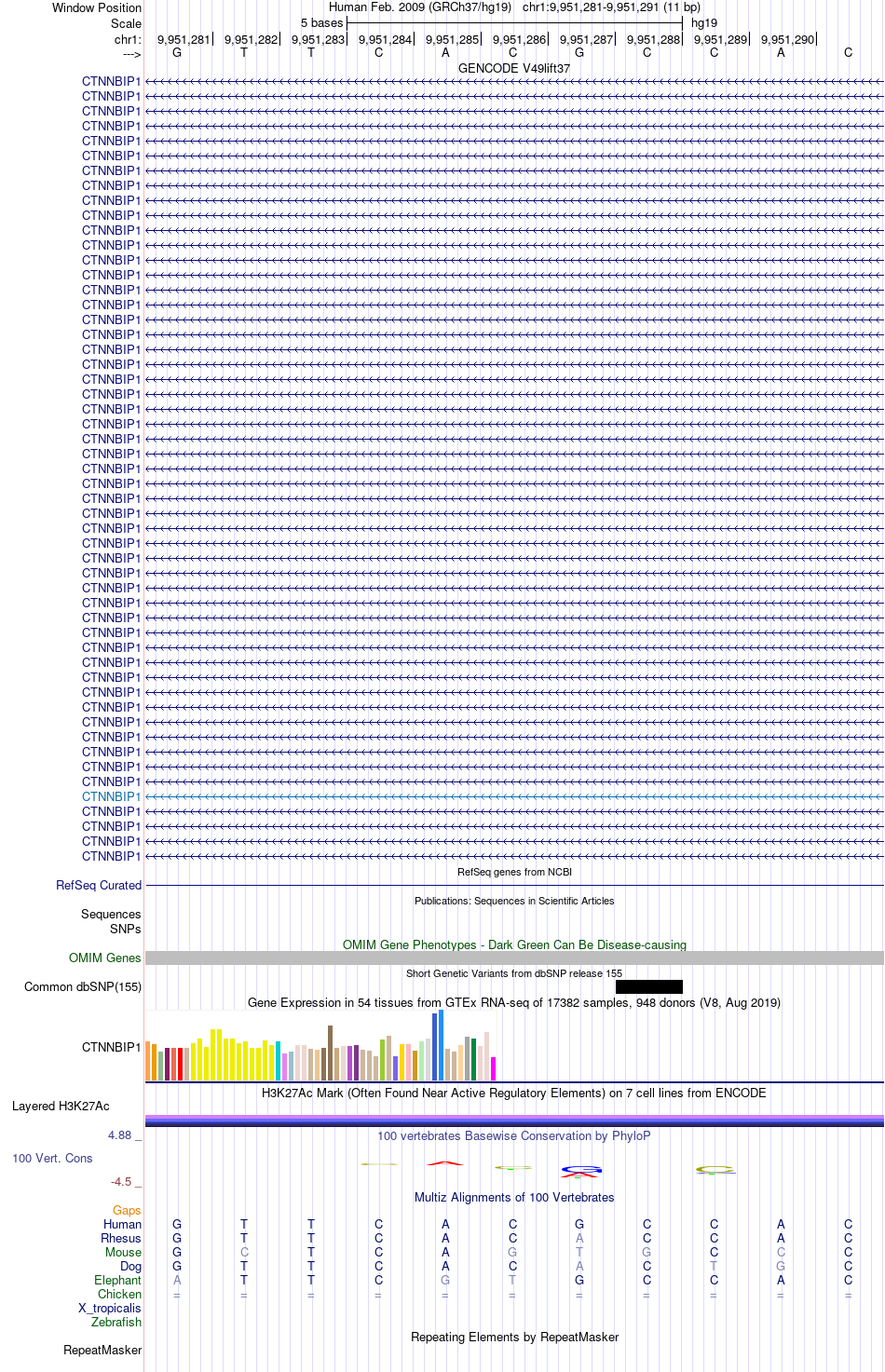Click the purple H3K27Ac signal band
Screen dimensions: 885x1372
click(x=514, y=1121)
